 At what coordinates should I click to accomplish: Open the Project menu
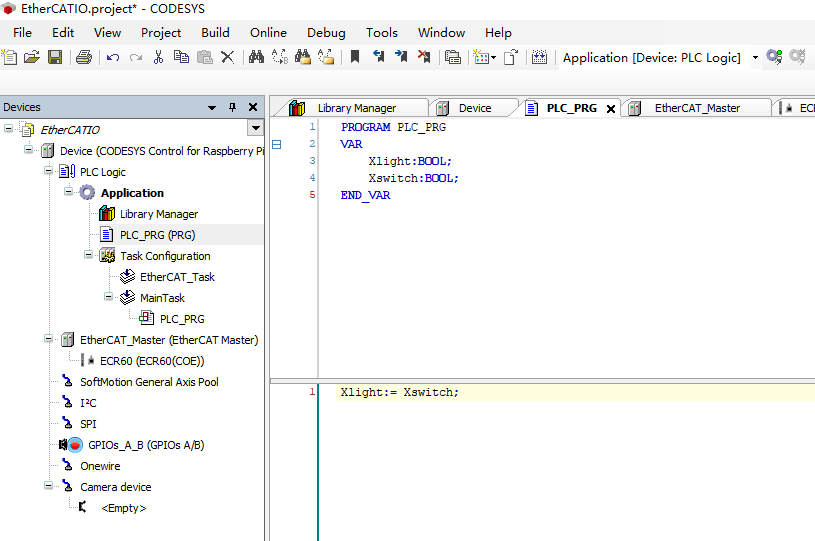(x=161, y=33)
